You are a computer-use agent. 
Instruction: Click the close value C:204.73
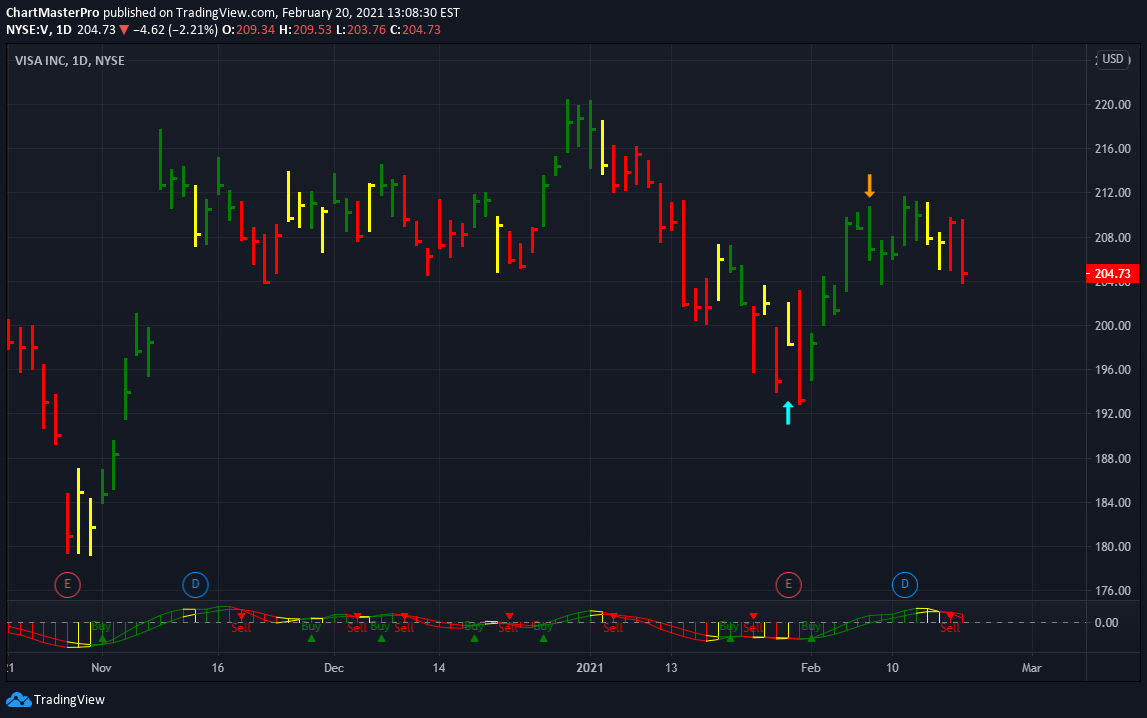click(x=415, y=30)
